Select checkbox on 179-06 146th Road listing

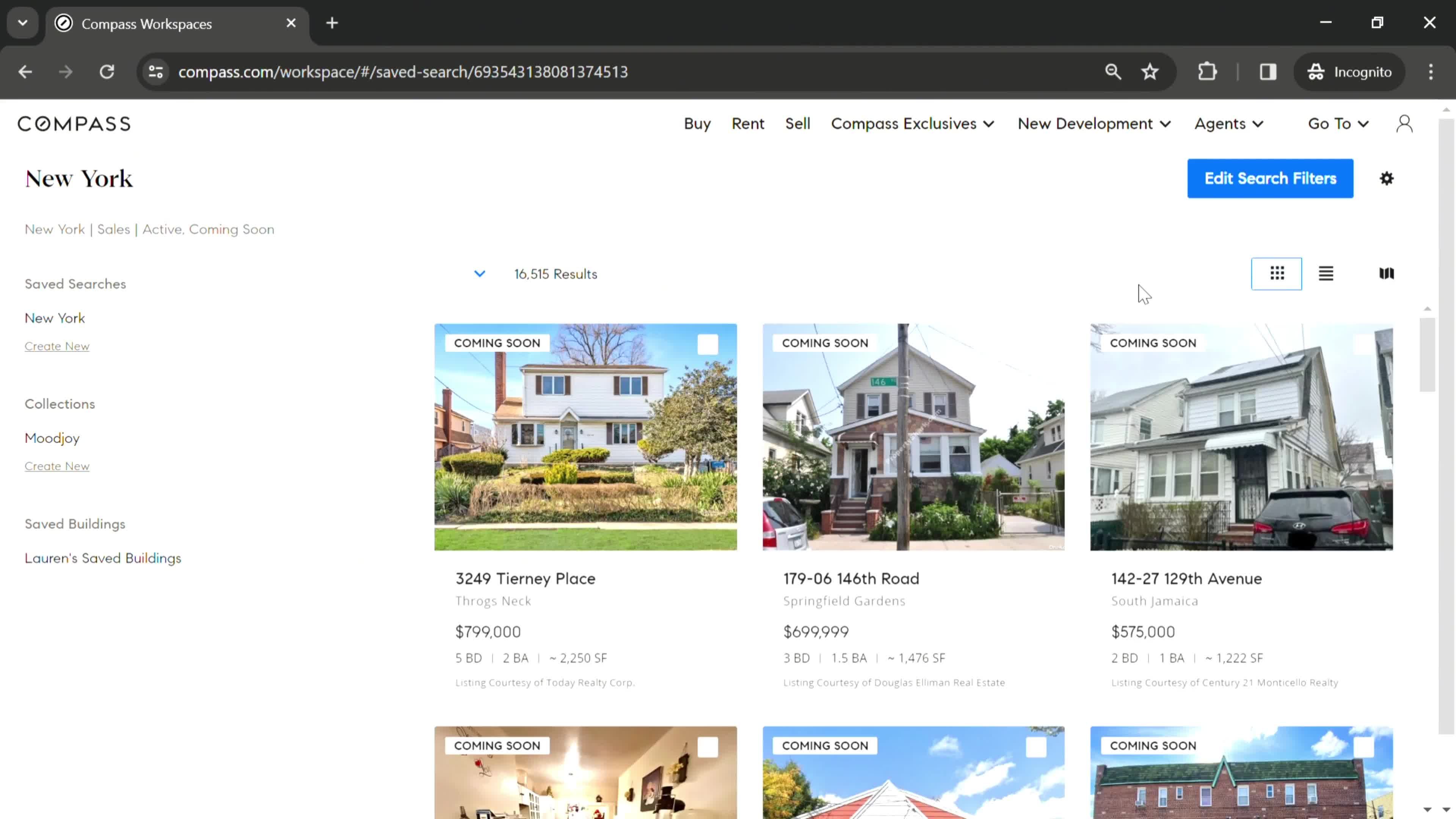coord(1036,344)
